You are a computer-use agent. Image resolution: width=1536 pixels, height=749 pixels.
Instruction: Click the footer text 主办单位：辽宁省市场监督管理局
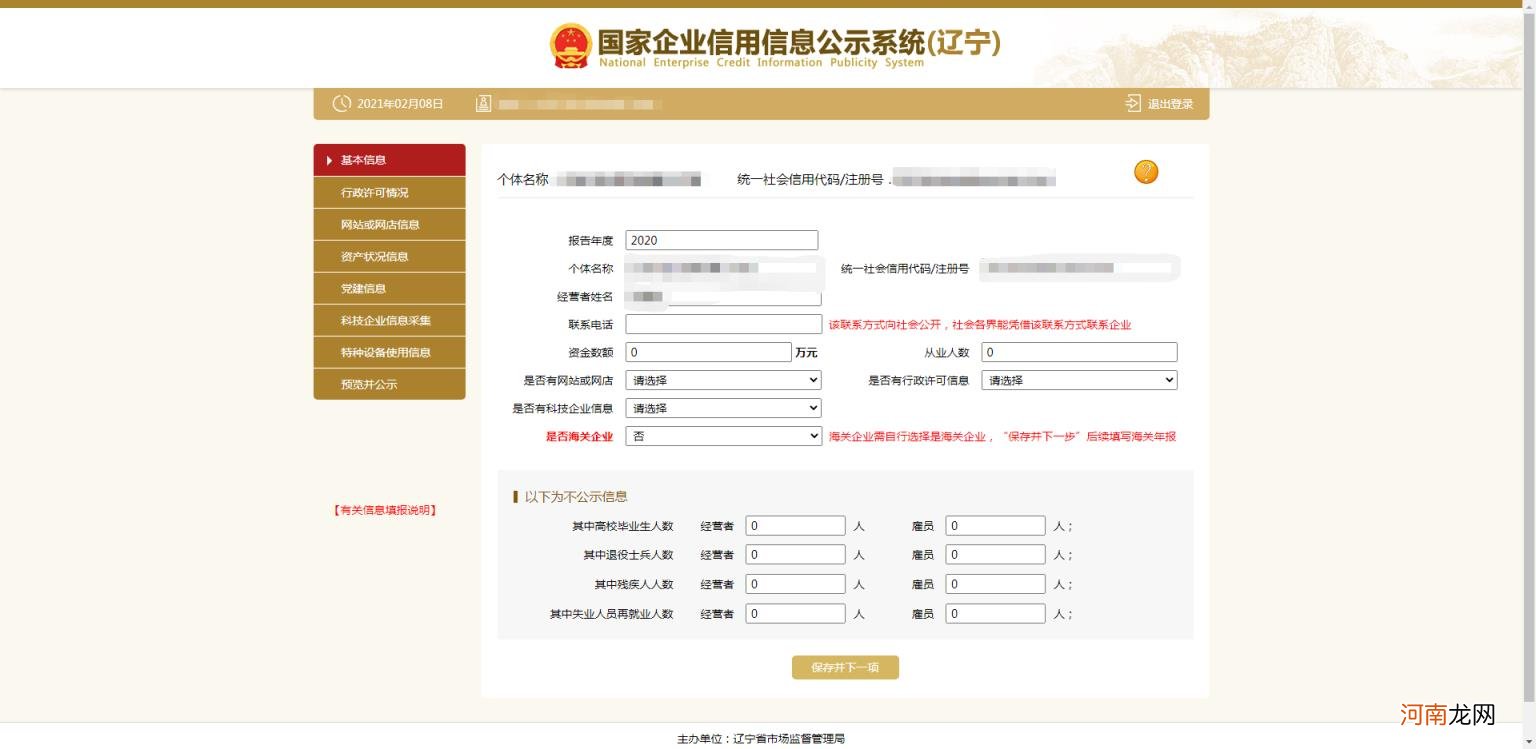pyautogui.click(x=761, y=739)
